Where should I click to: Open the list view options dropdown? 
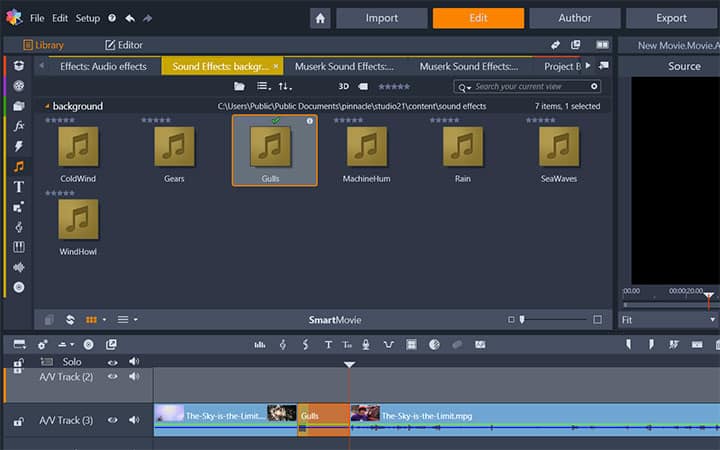pos(264,86)
